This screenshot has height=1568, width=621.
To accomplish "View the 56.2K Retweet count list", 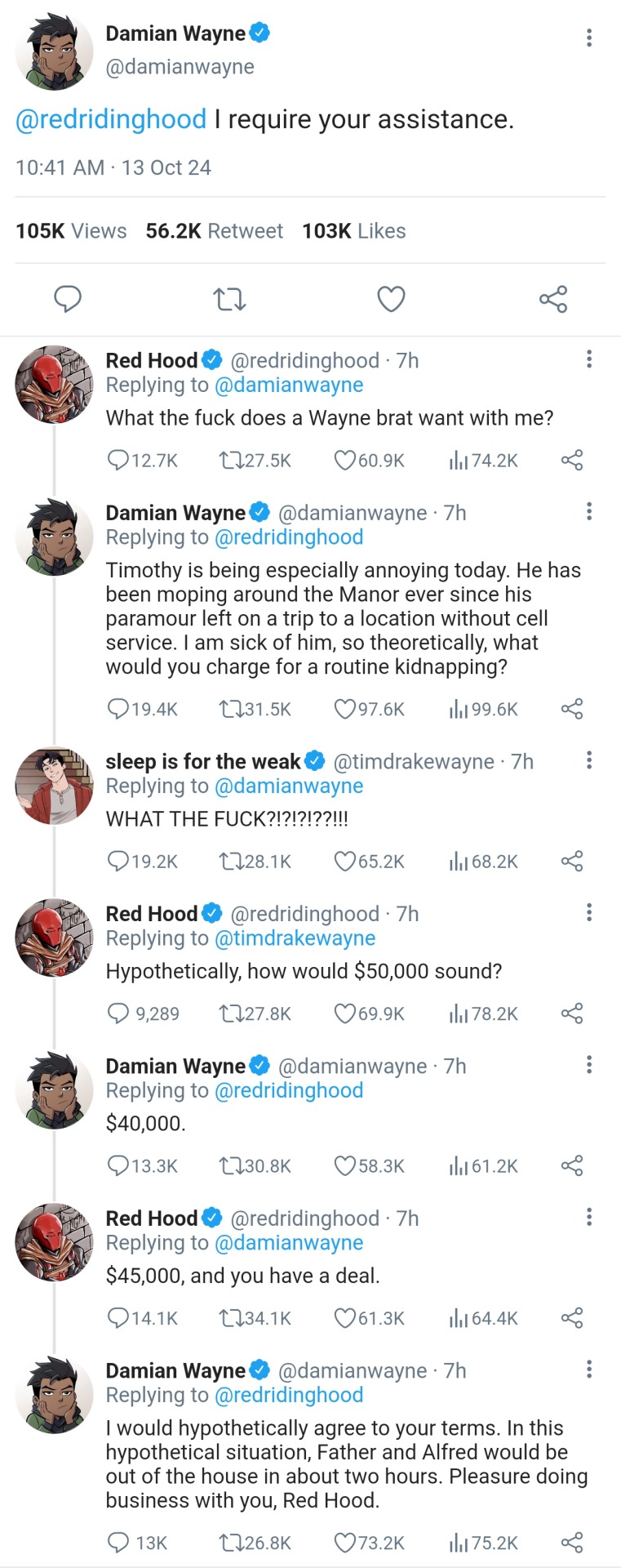I will [214, 231].
